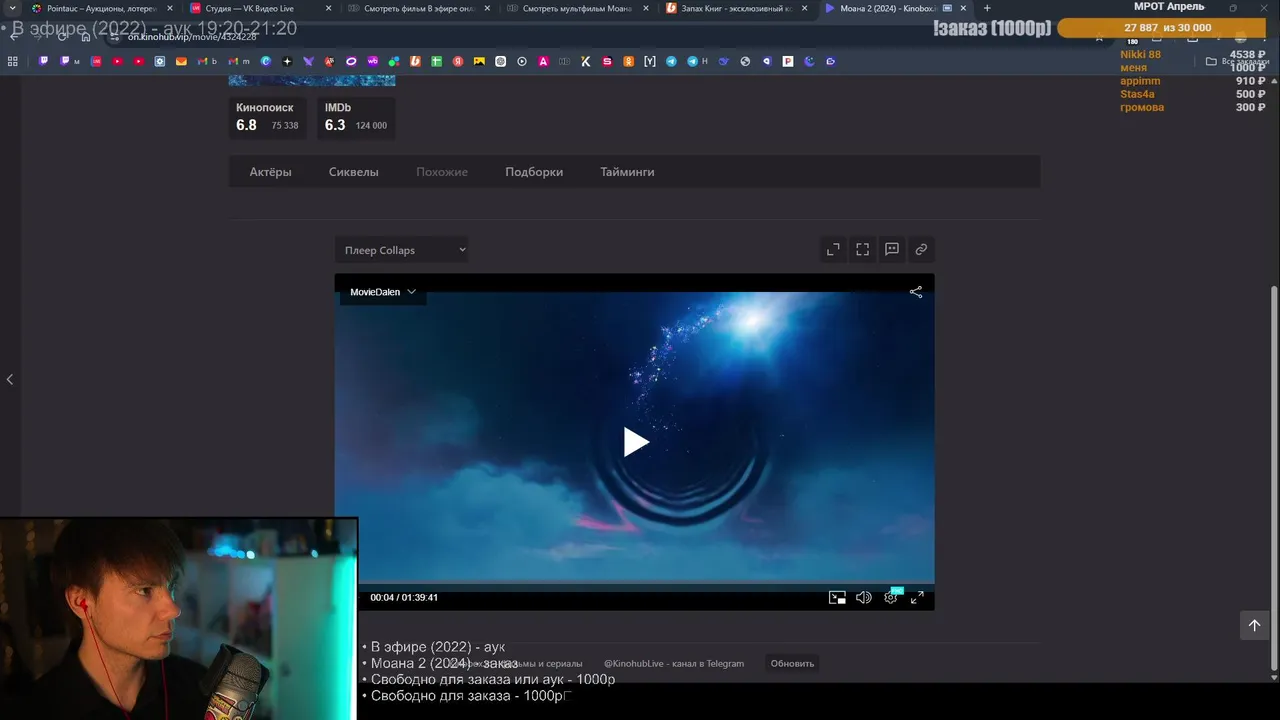The height and width of the screenshot is (720, 1280).
Task: Toggle picture-in-picture in the player
Action: [837, 598]
